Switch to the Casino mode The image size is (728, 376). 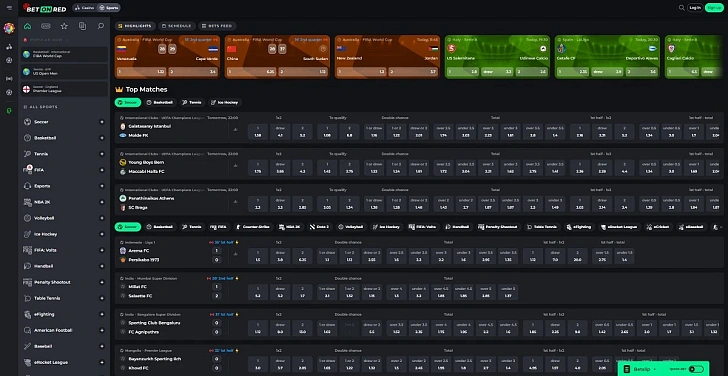coord(84,7)
